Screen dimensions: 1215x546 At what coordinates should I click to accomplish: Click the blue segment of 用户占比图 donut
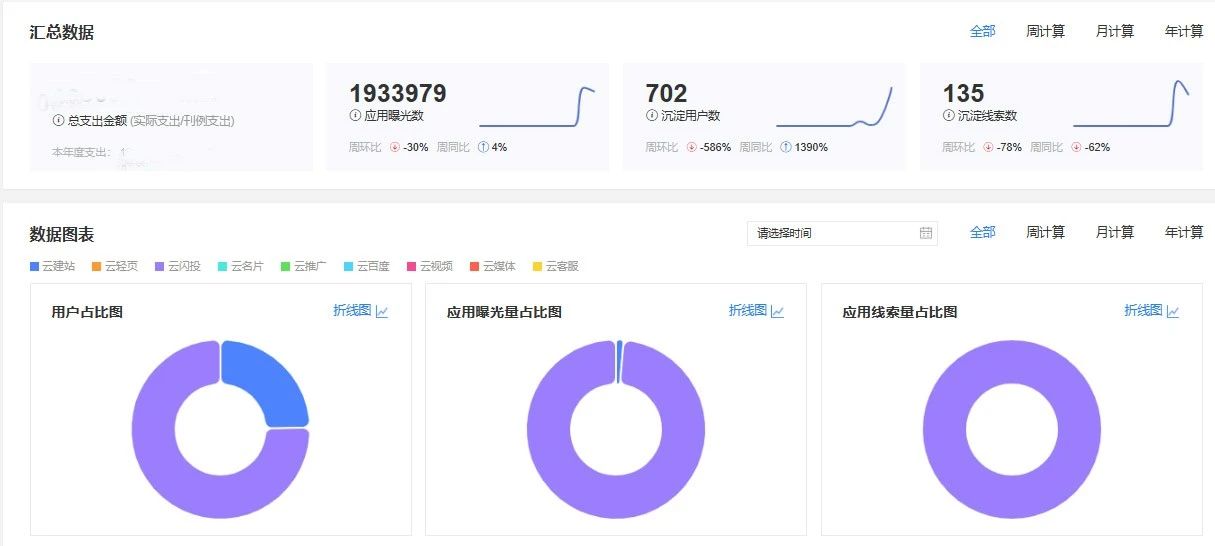tap(268, 382)
